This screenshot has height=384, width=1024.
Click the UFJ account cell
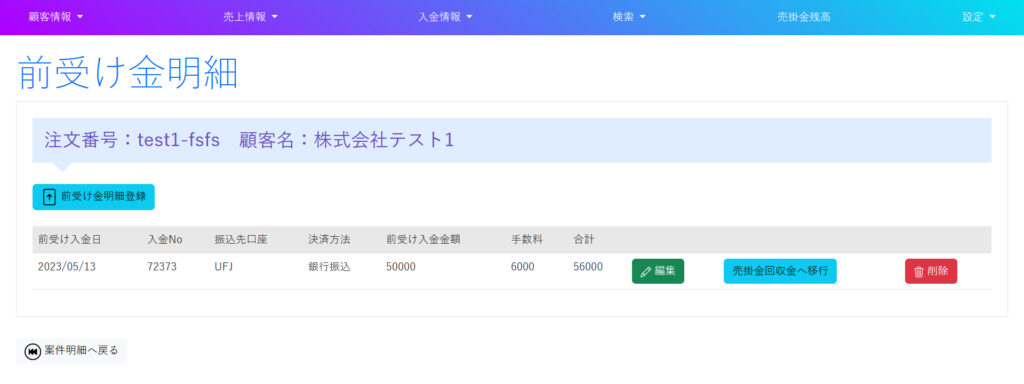pos(223,267)
